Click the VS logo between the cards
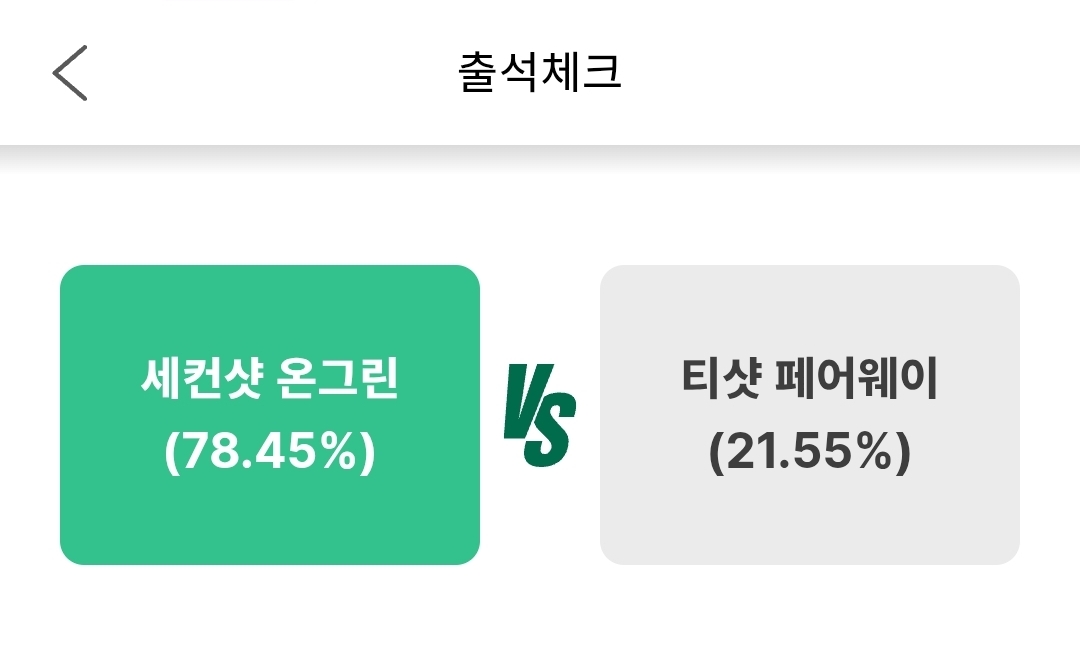1080x669 pixels. click(539, 415)
